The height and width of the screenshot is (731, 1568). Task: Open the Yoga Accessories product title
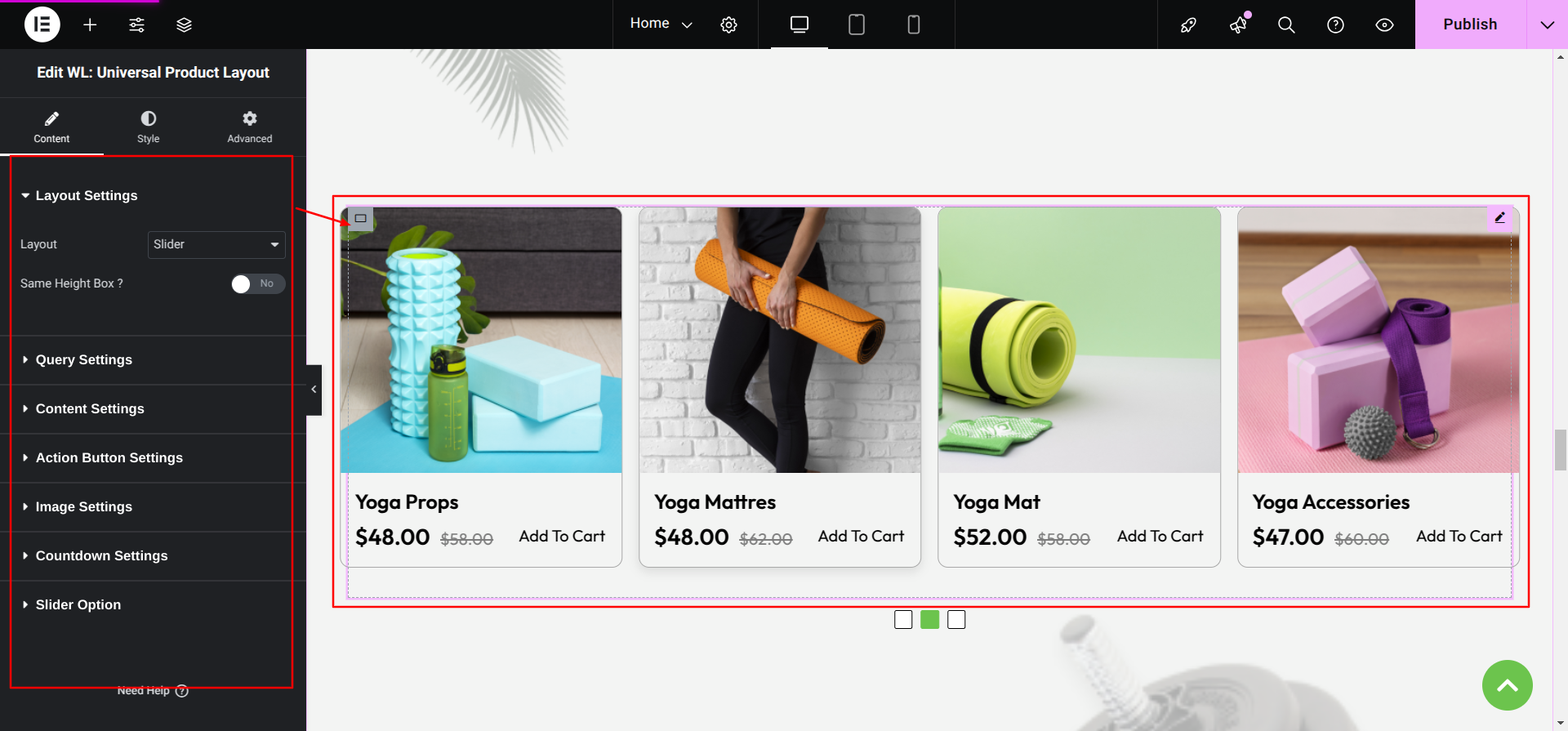(1331, 502)
